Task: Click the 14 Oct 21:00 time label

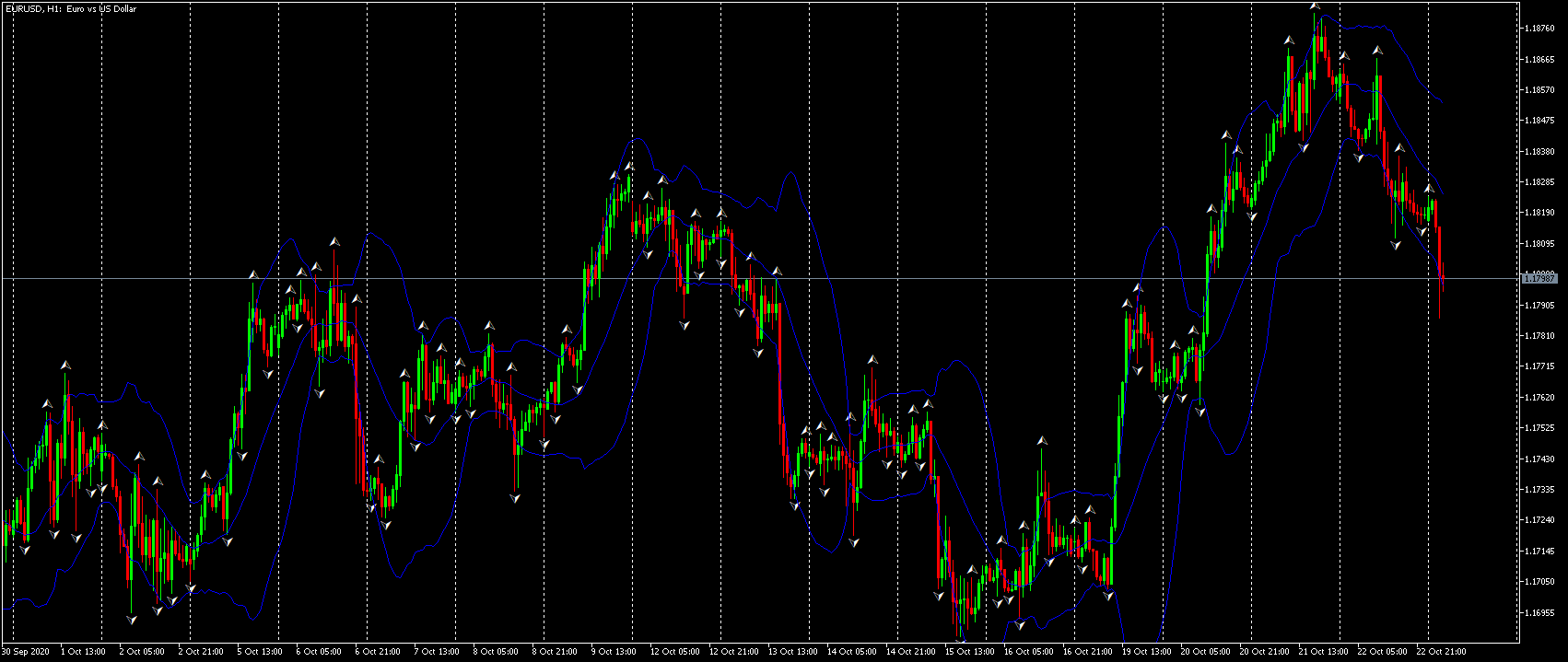Action: [911, 652]
